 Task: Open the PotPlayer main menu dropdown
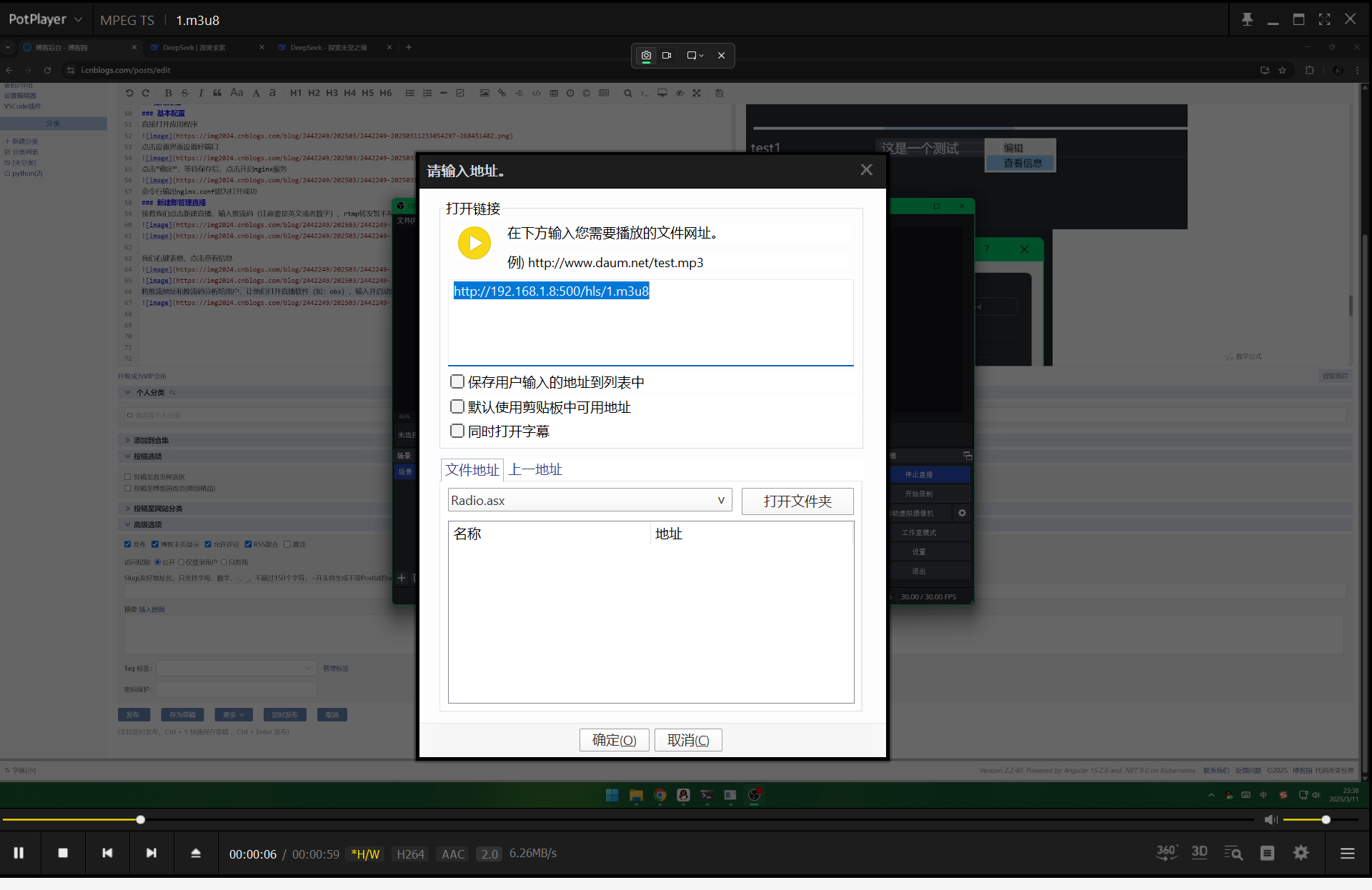click(x=46, y=19)
